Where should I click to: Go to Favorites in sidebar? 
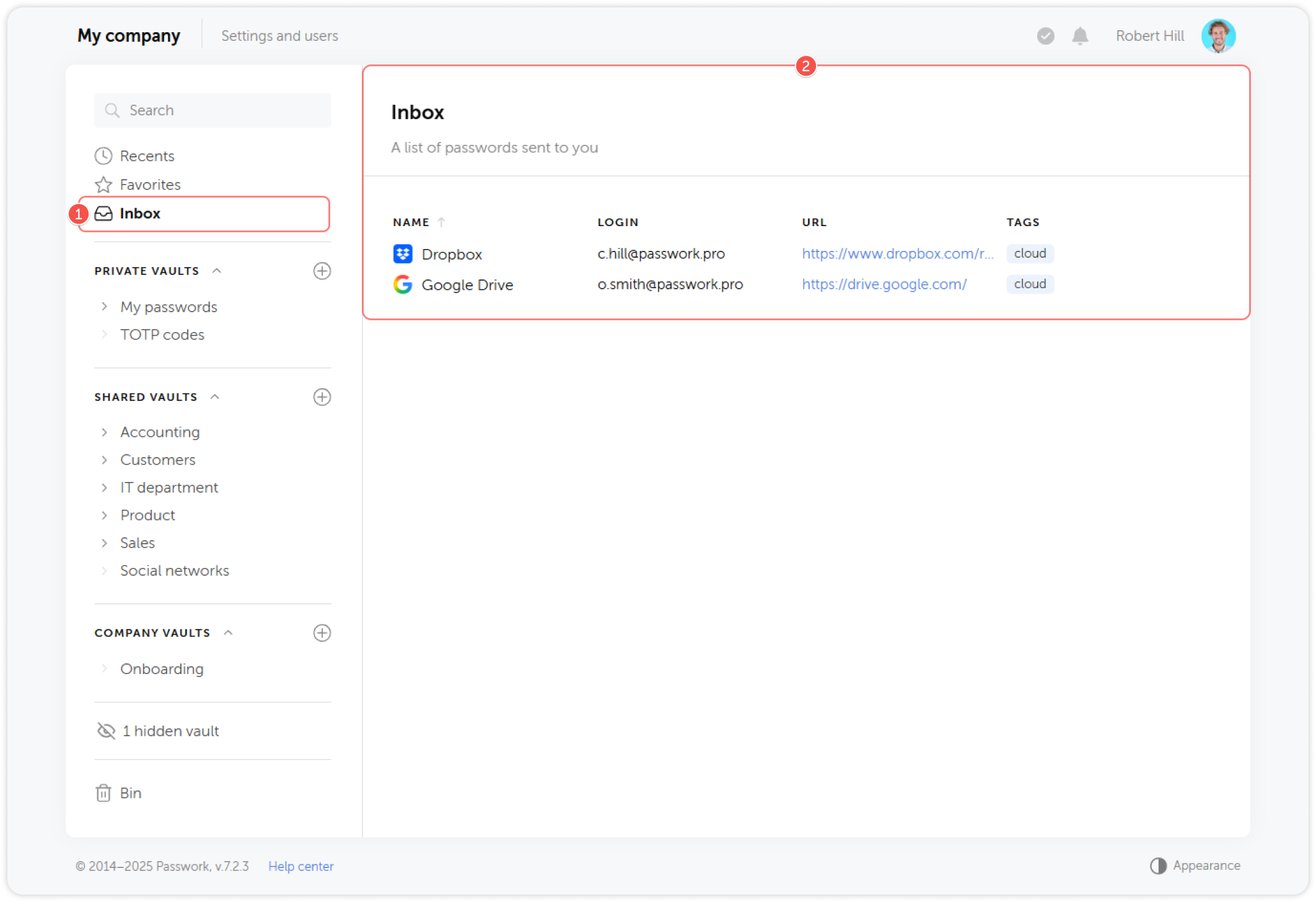coord(150,185)
